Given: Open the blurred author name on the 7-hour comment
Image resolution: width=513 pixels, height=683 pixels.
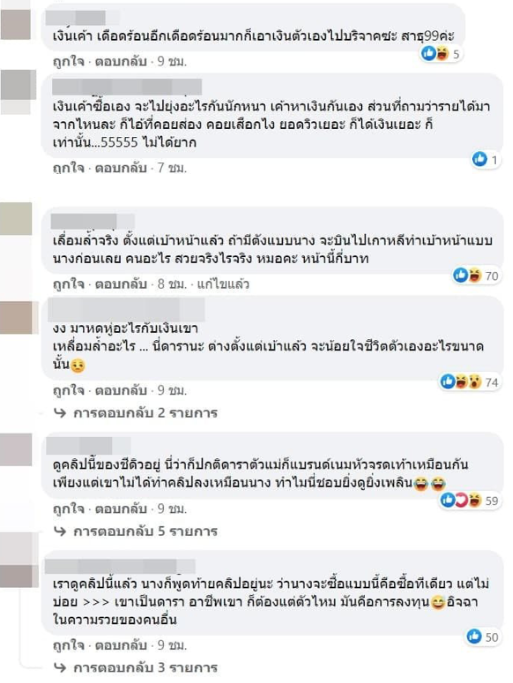Looking at the screenshot, I should coord(127,87).
